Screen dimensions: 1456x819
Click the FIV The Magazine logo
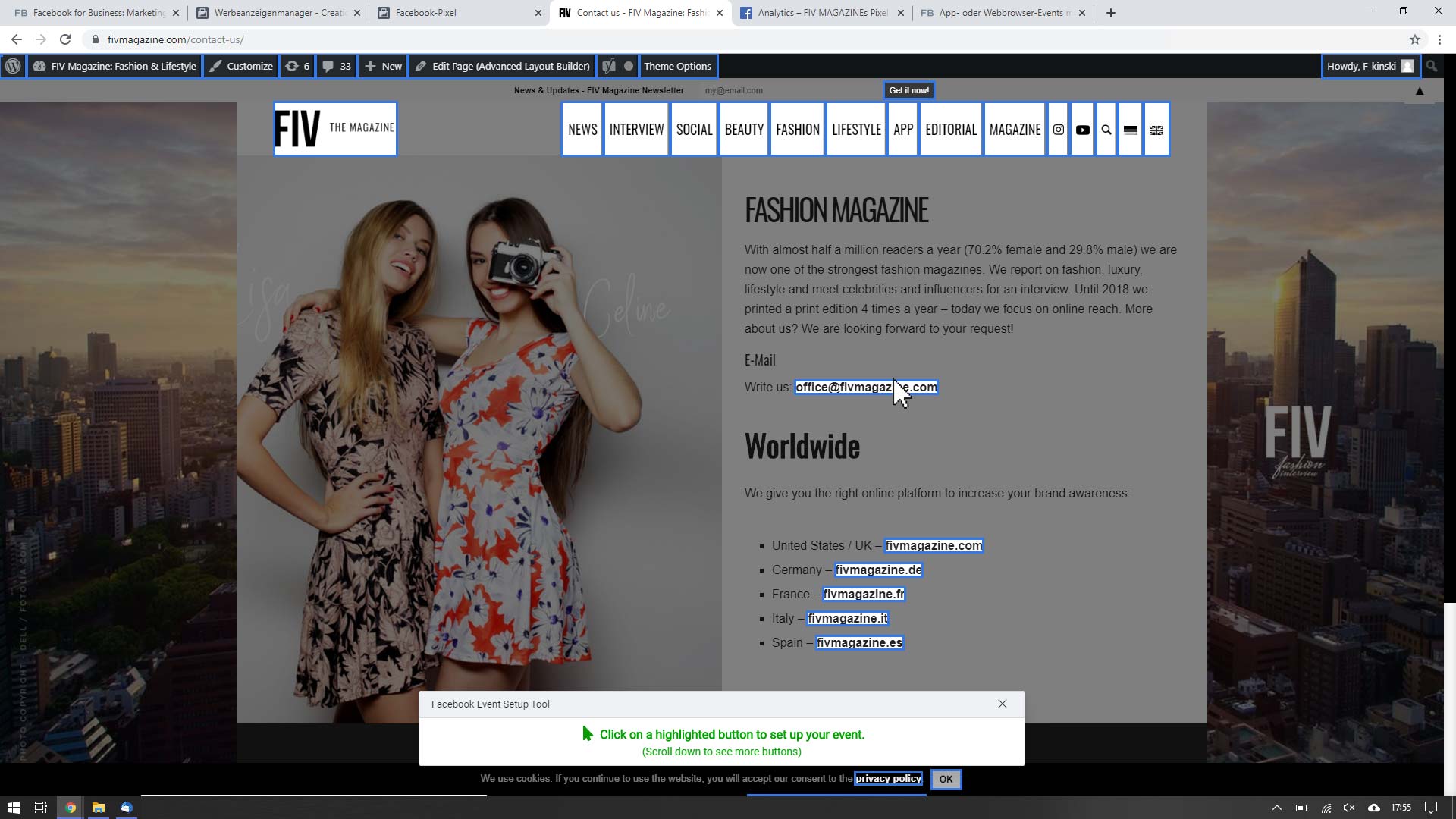pyautogui.click(x=335, y=129)
